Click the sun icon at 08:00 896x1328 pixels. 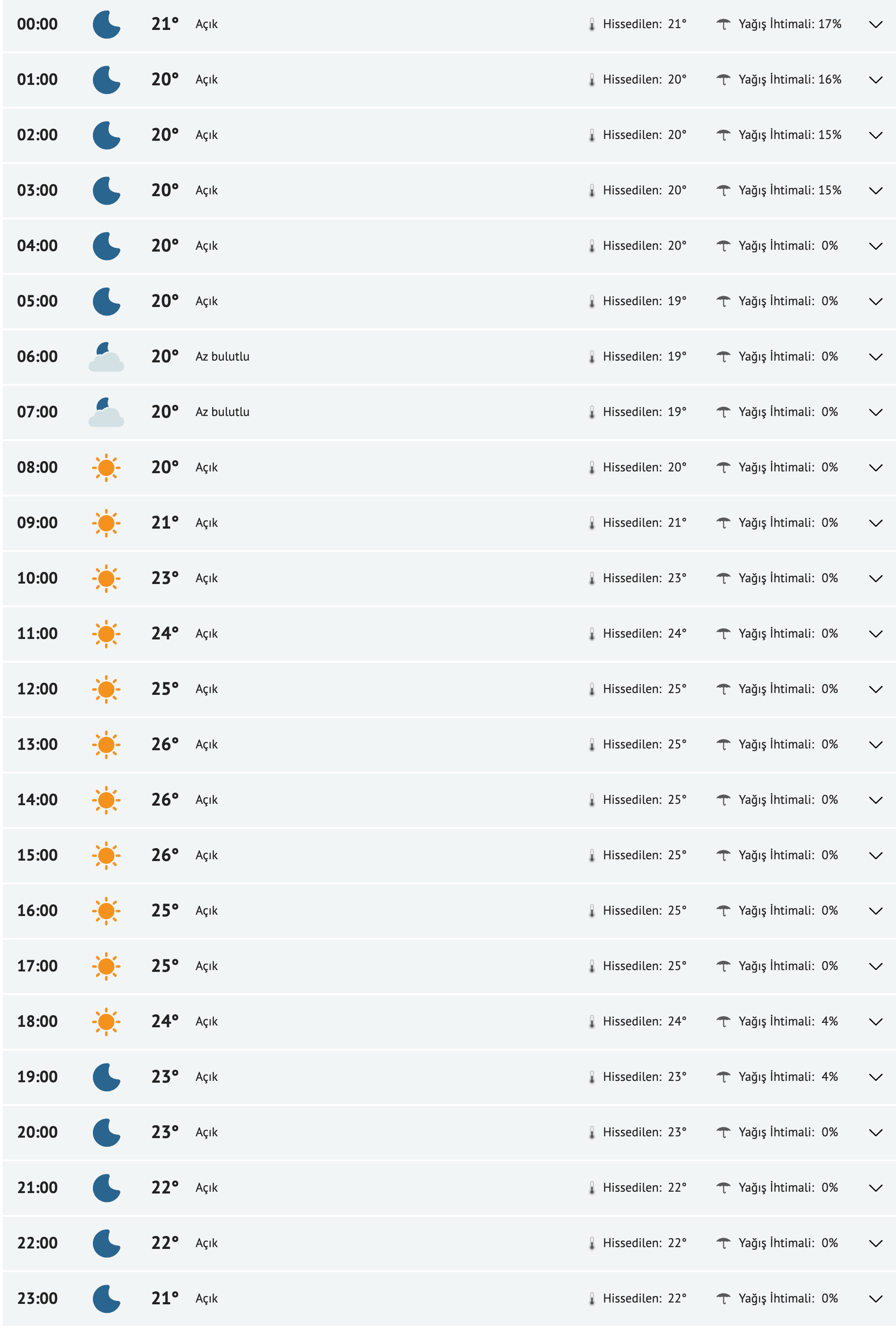106,468
